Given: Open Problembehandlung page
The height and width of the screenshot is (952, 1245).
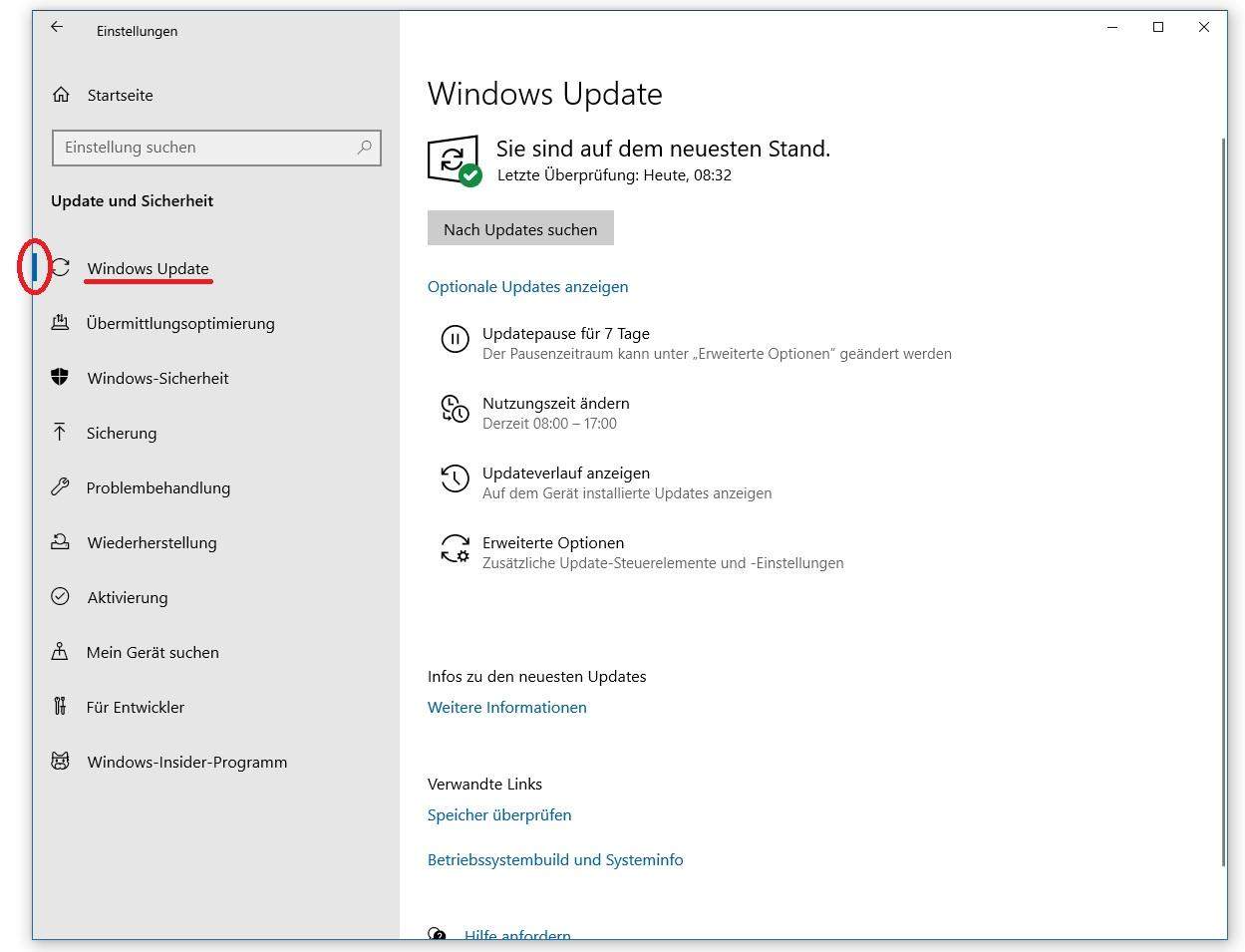Looking at the screenshot, I should 157,487.
